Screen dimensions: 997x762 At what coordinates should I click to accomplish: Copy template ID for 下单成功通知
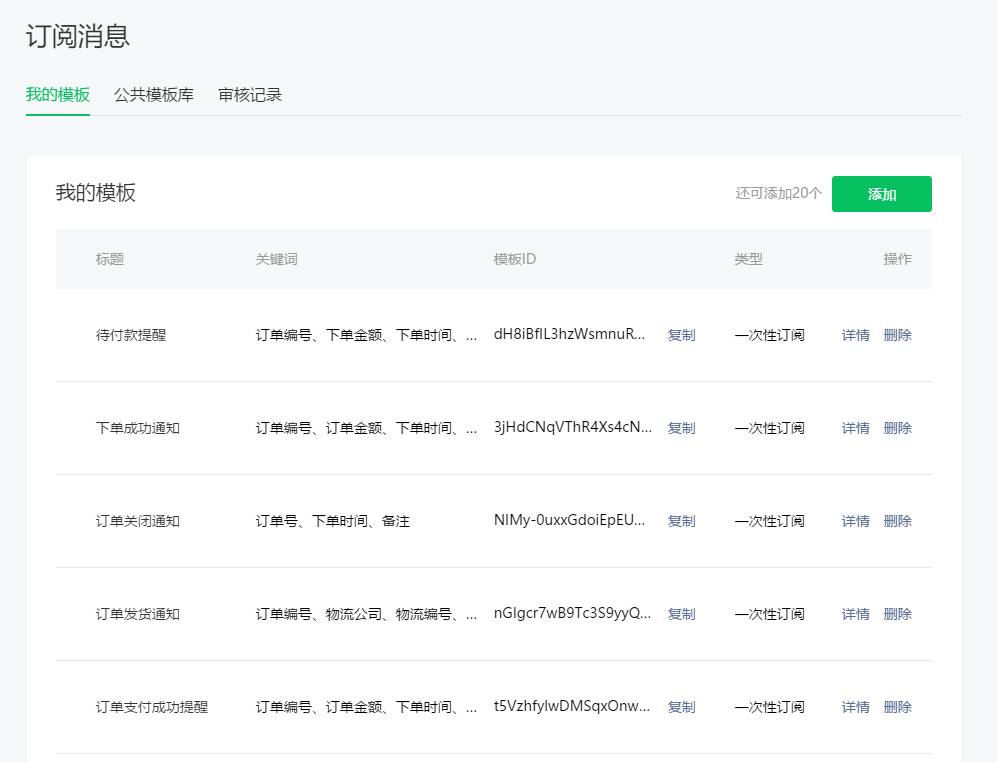(682, 428)
